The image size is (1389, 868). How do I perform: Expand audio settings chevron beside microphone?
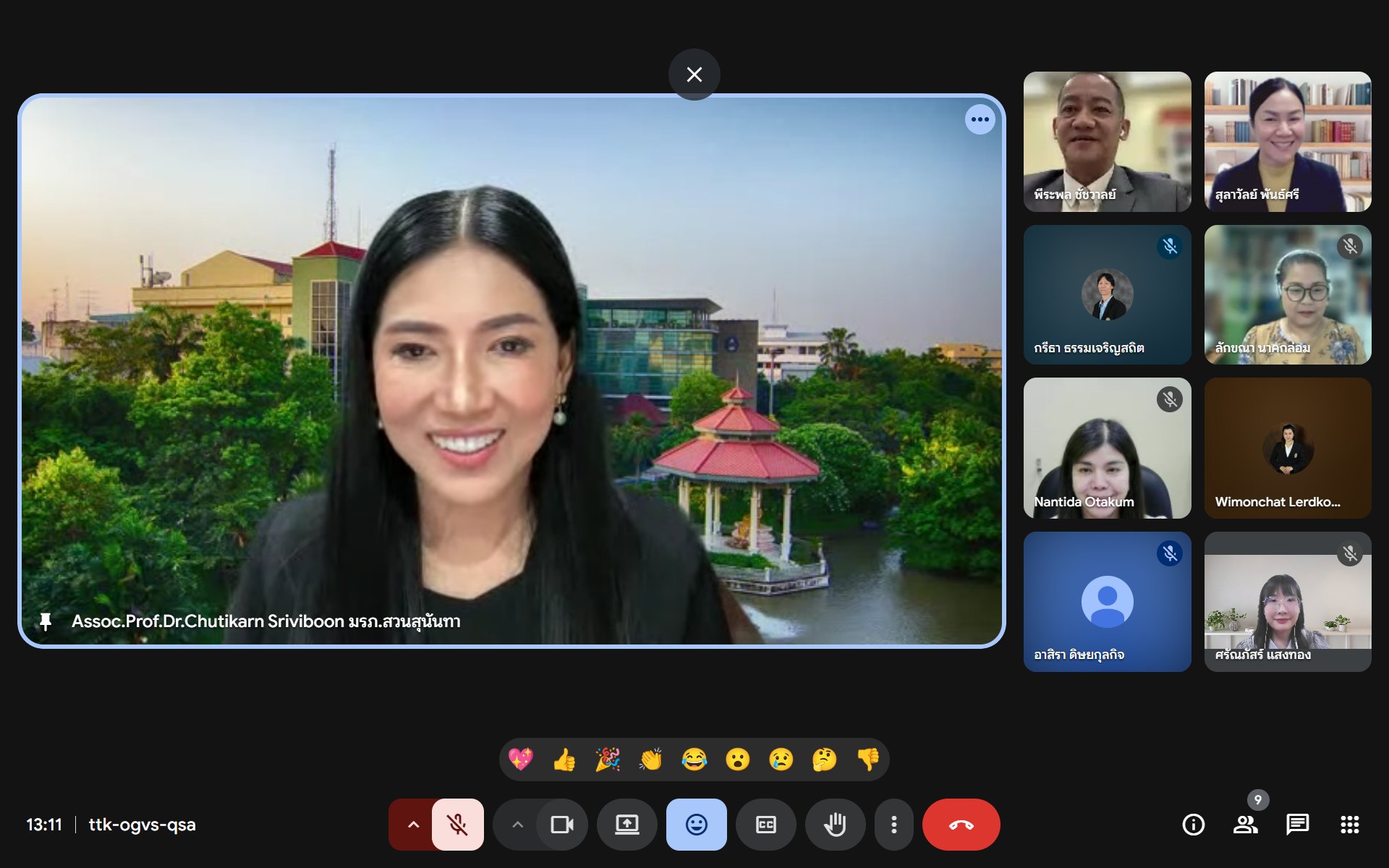point(413,825)
